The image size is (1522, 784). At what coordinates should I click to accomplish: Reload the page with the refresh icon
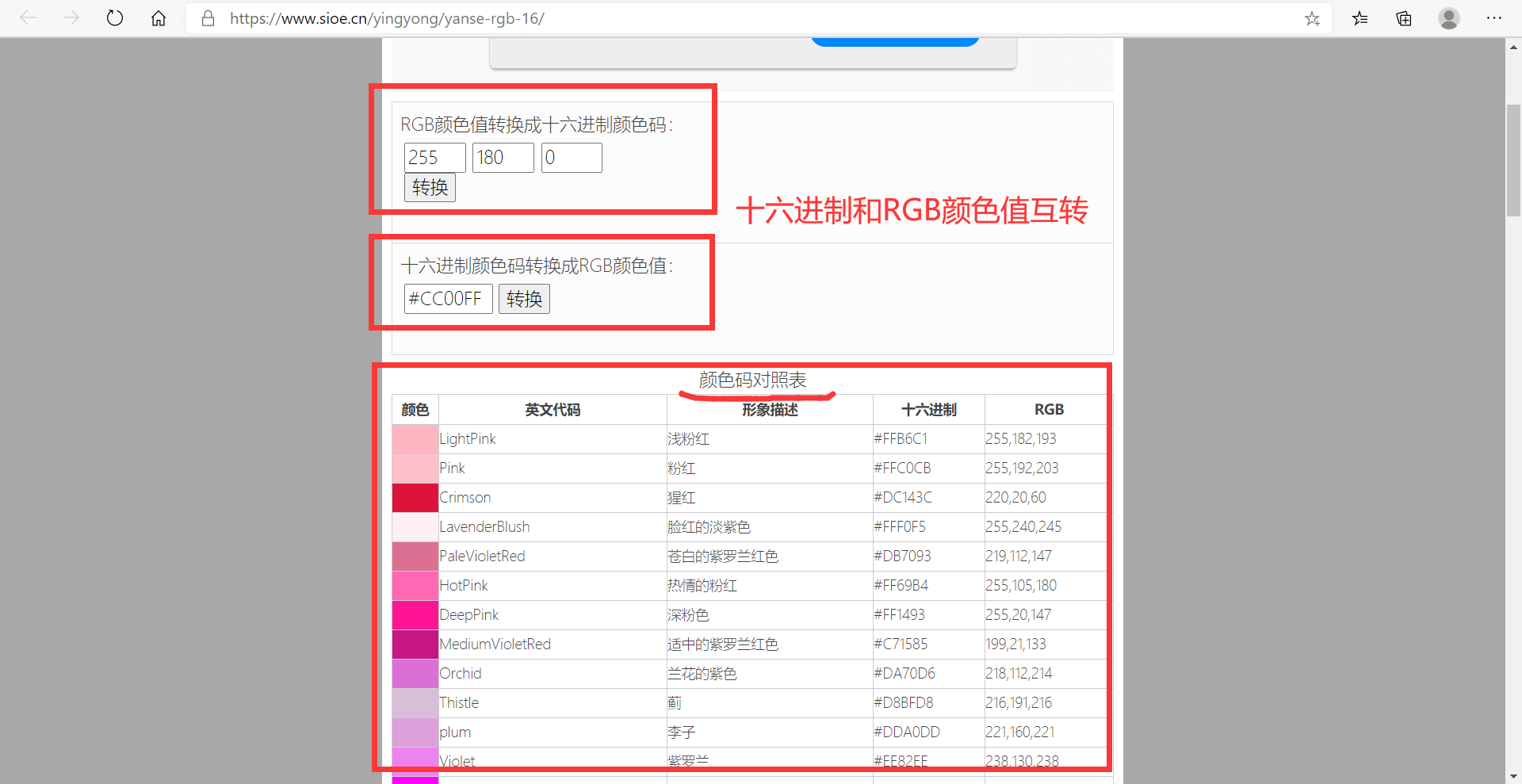pyautogui.click(x=115, y=18)
